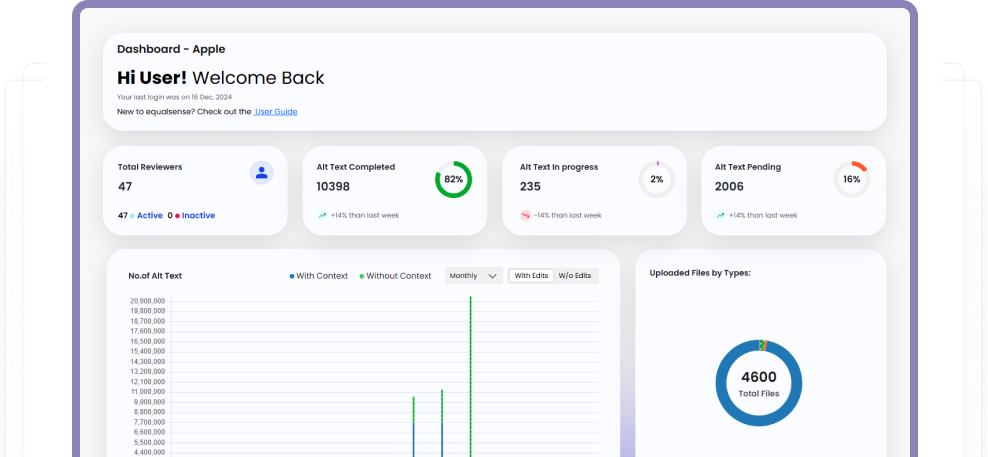Screen dimensions: 988x457
Task: Click the upward trend icon under Alt Text Pending
Action: (720, 215)
